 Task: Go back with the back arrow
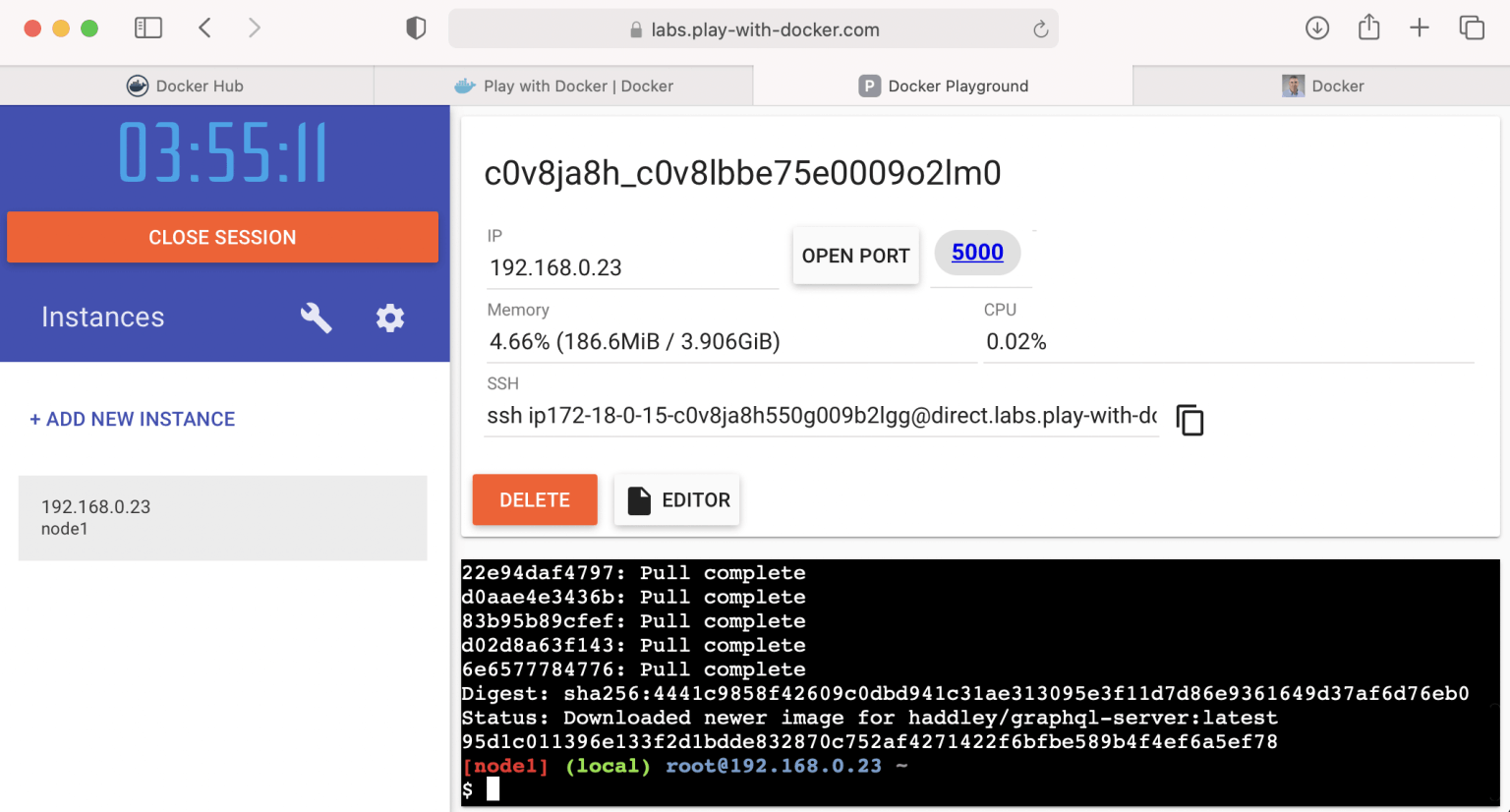point(204,28)
